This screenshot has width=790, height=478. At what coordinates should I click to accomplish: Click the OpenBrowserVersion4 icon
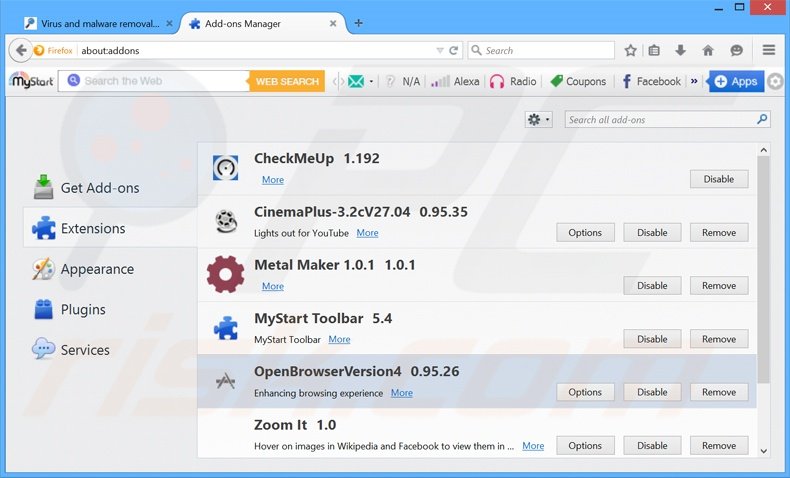click(225, 381)
